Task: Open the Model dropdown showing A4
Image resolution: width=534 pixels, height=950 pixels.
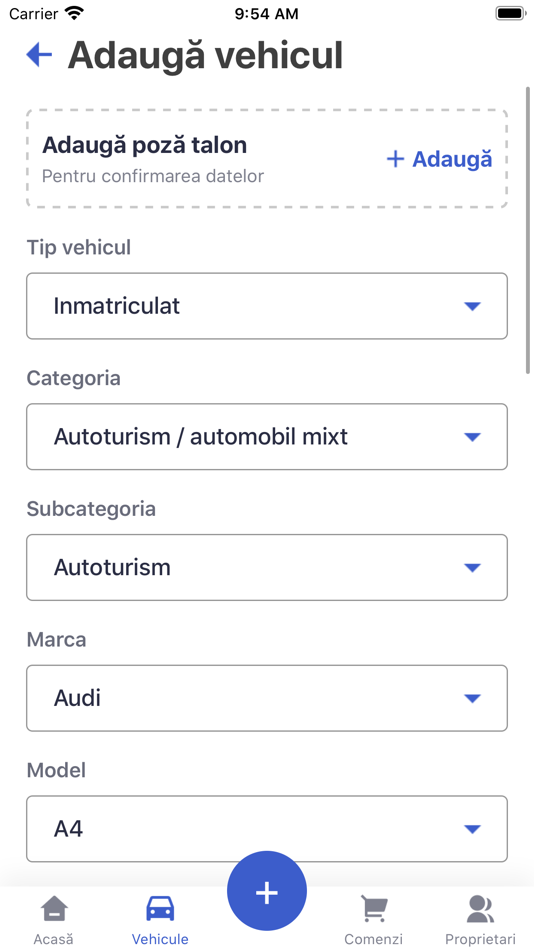Action: (267, 829)
